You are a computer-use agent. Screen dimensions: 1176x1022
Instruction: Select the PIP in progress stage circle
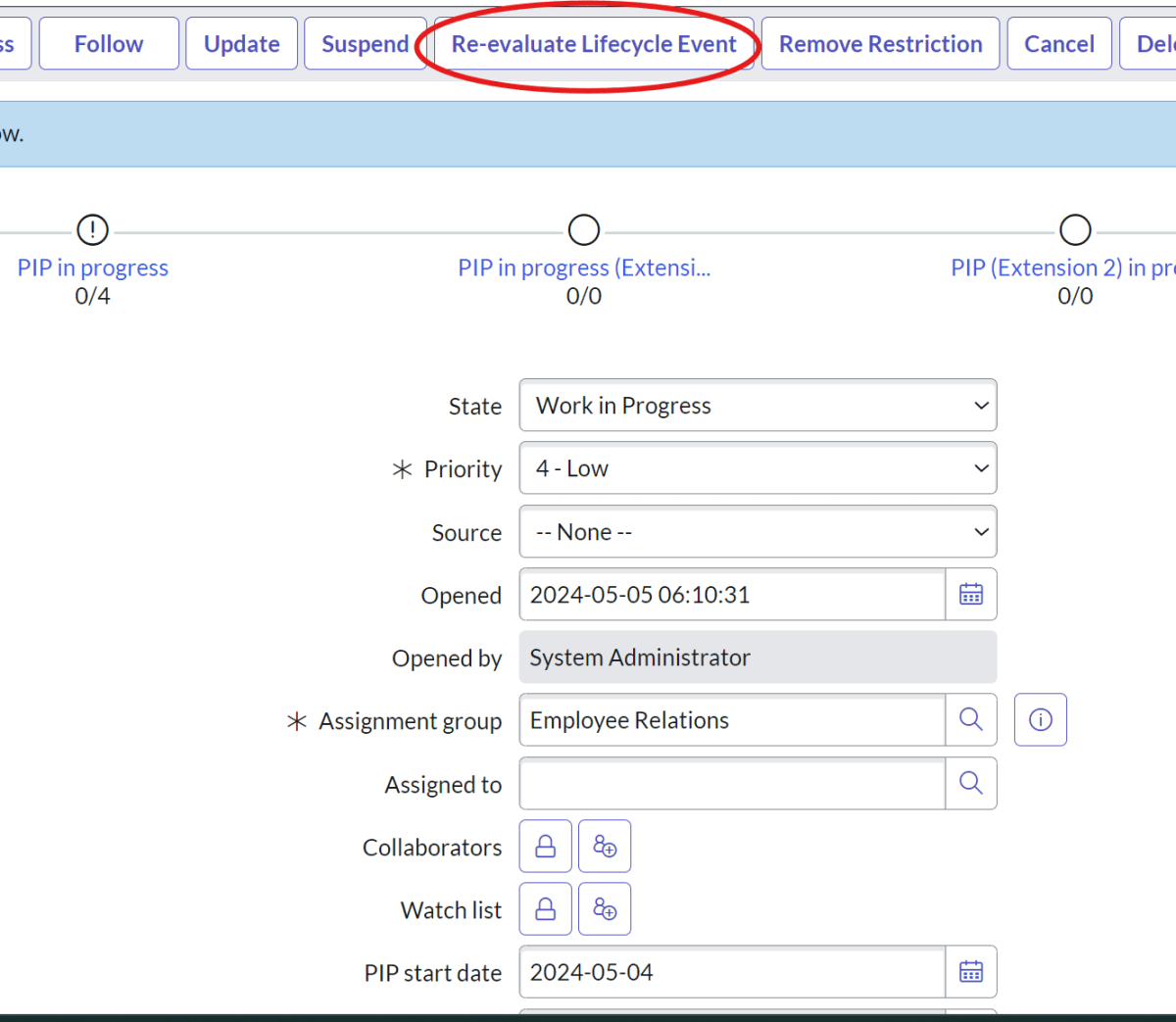pyautogui.click(x=92, y=229)
